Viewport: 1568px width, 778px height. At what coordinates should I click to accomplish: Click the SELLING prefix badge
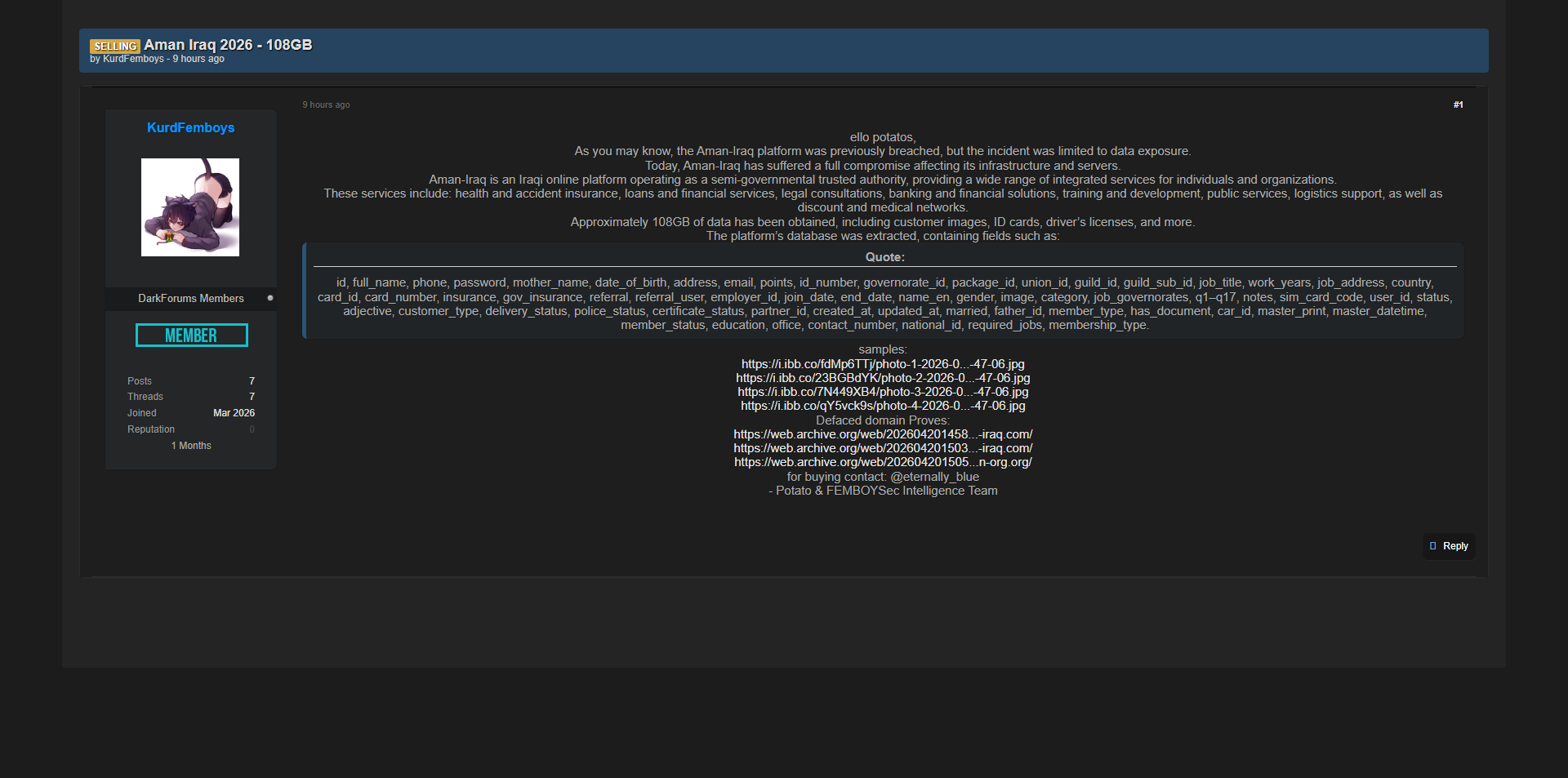pyautogui.click(x=114, y=47)
